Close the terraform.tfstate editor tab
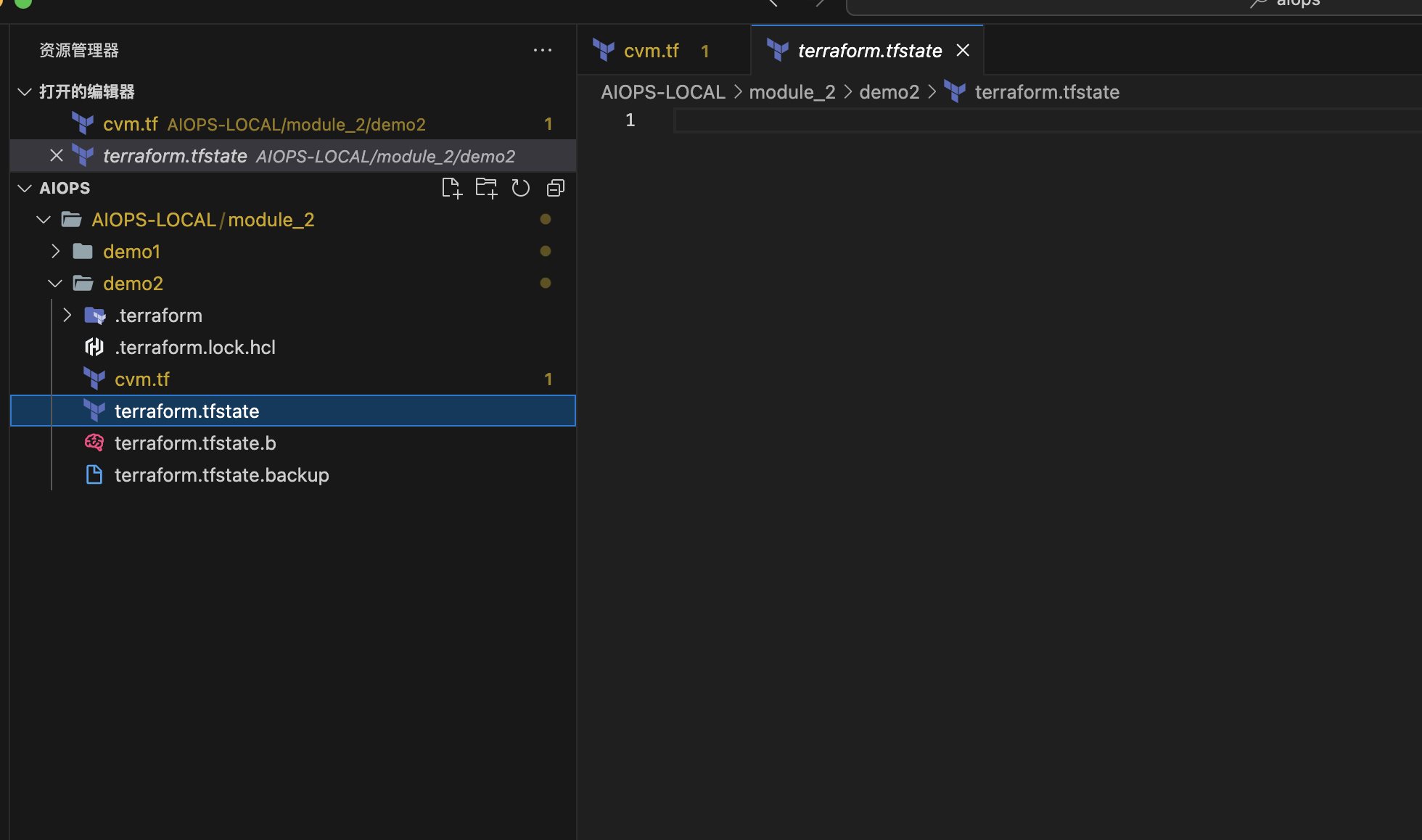Screen dimensions: 1422x840 pos(963,50)
